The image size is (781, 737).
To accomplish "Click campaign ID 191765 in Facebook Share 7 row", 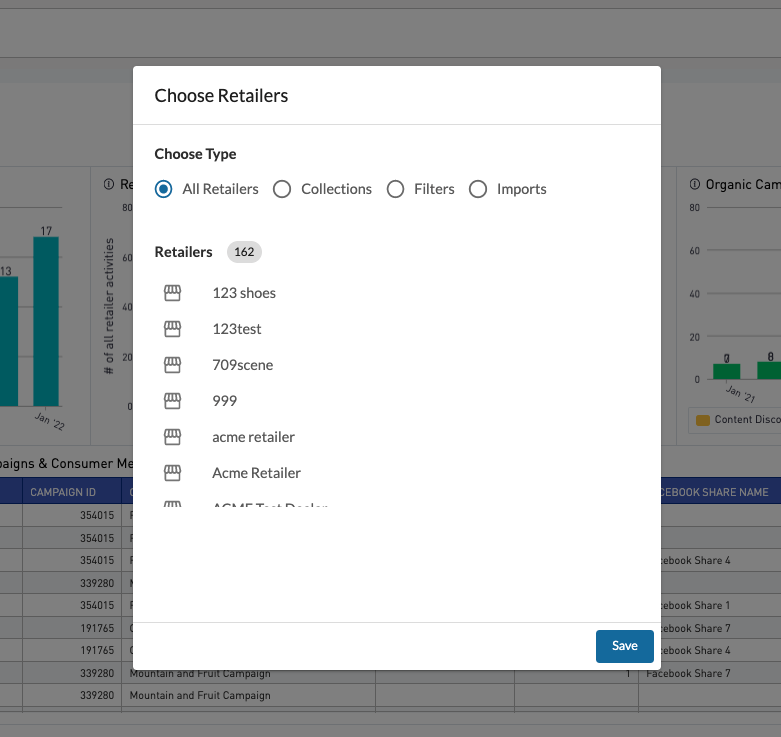I will (x=97, y=628).
